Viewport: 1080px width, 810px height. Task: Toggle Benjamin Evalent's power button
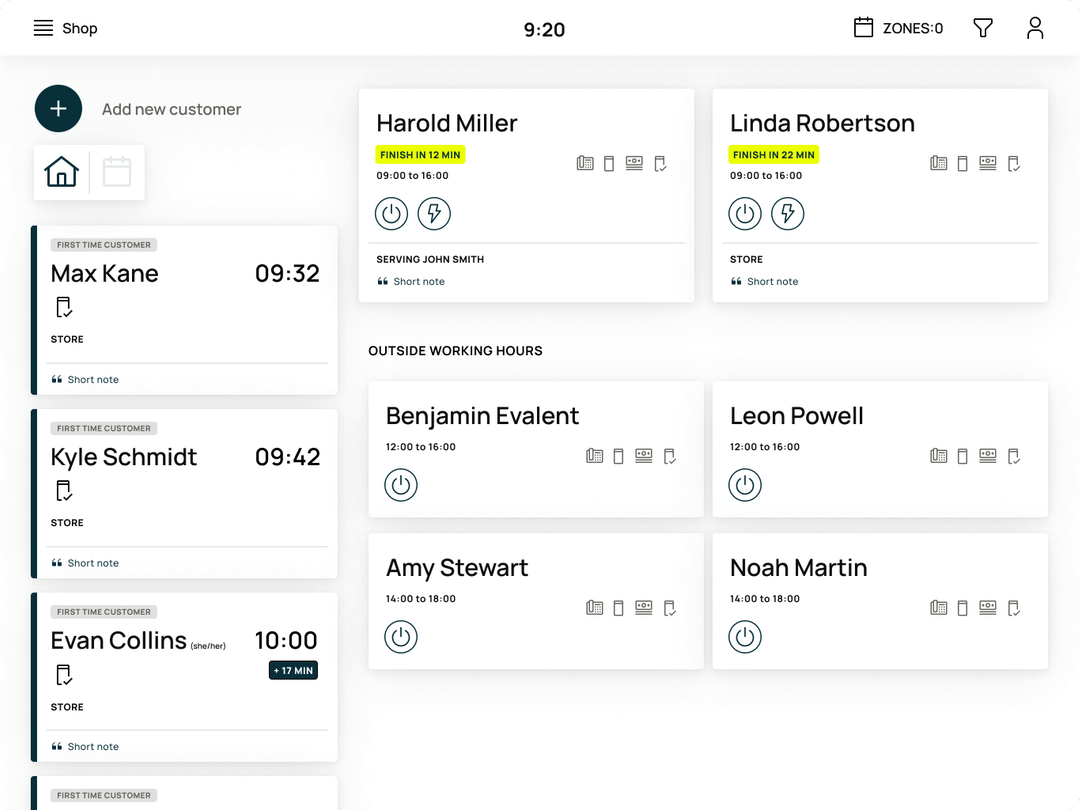point(401,485)
